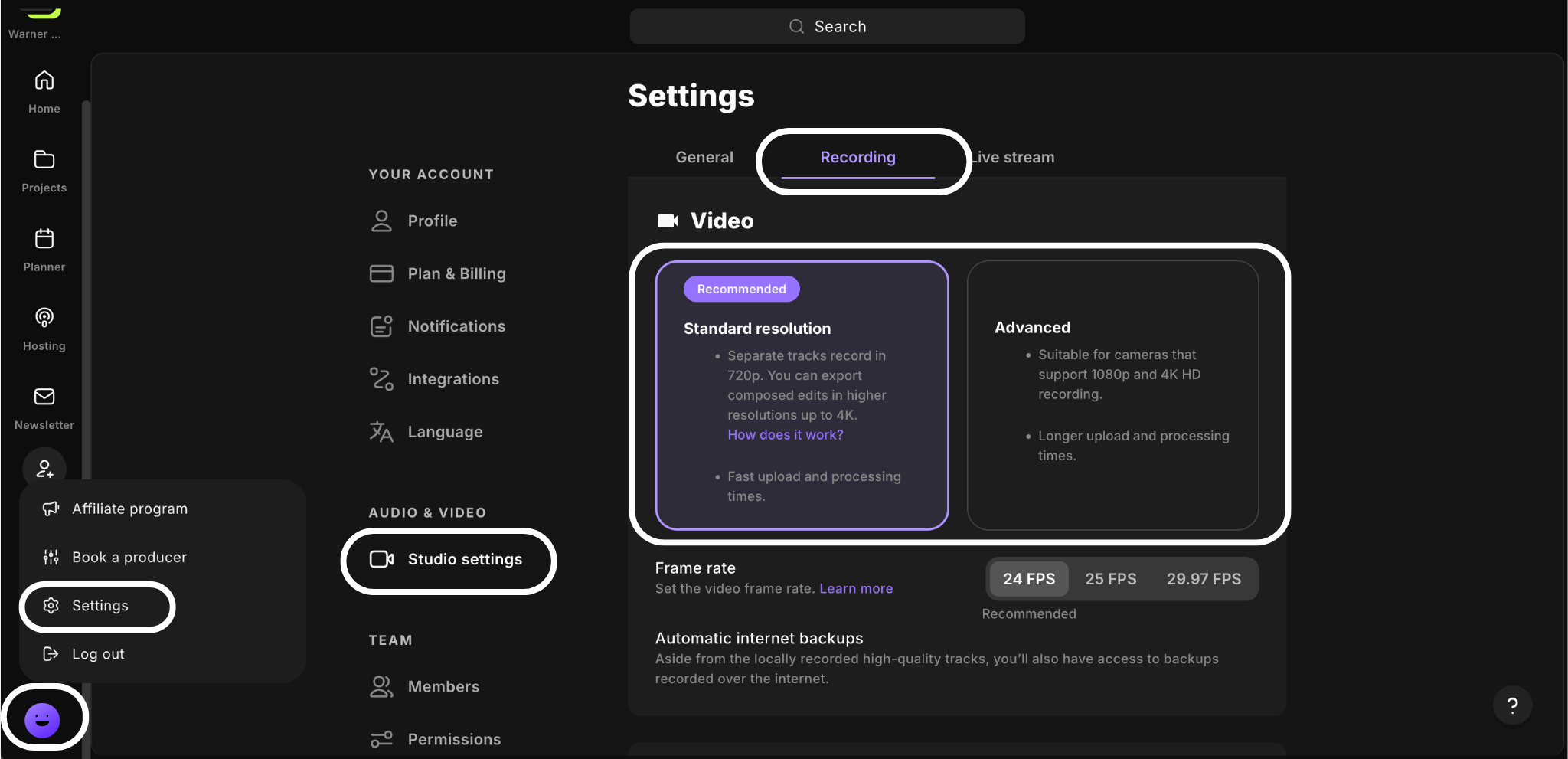Switch to the Live stream tab
This screenshot has height=759, width=1568.
click(1012, 157)
